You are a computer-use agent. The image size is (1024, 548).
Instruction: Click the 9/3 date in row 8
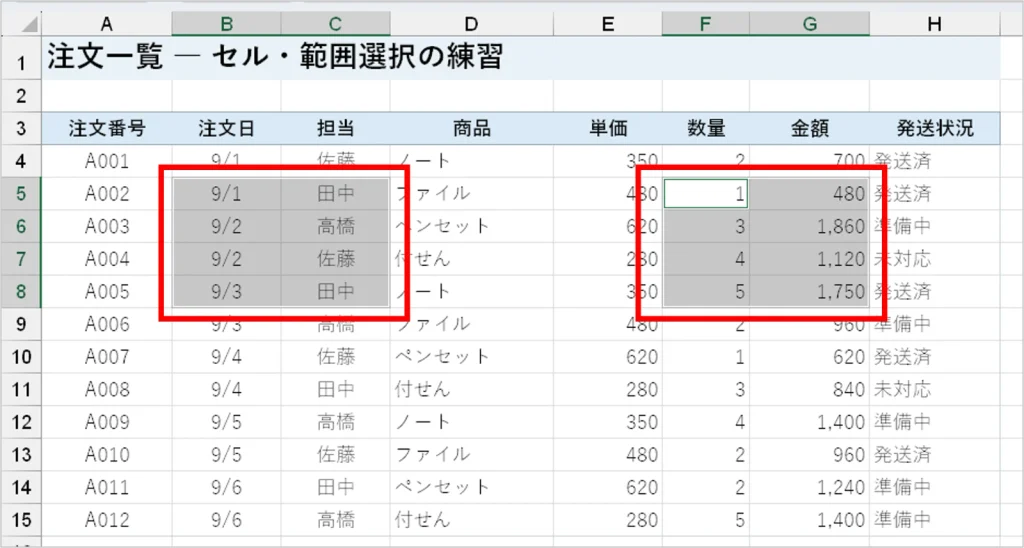pyautogui.click(x=227, y=291)
